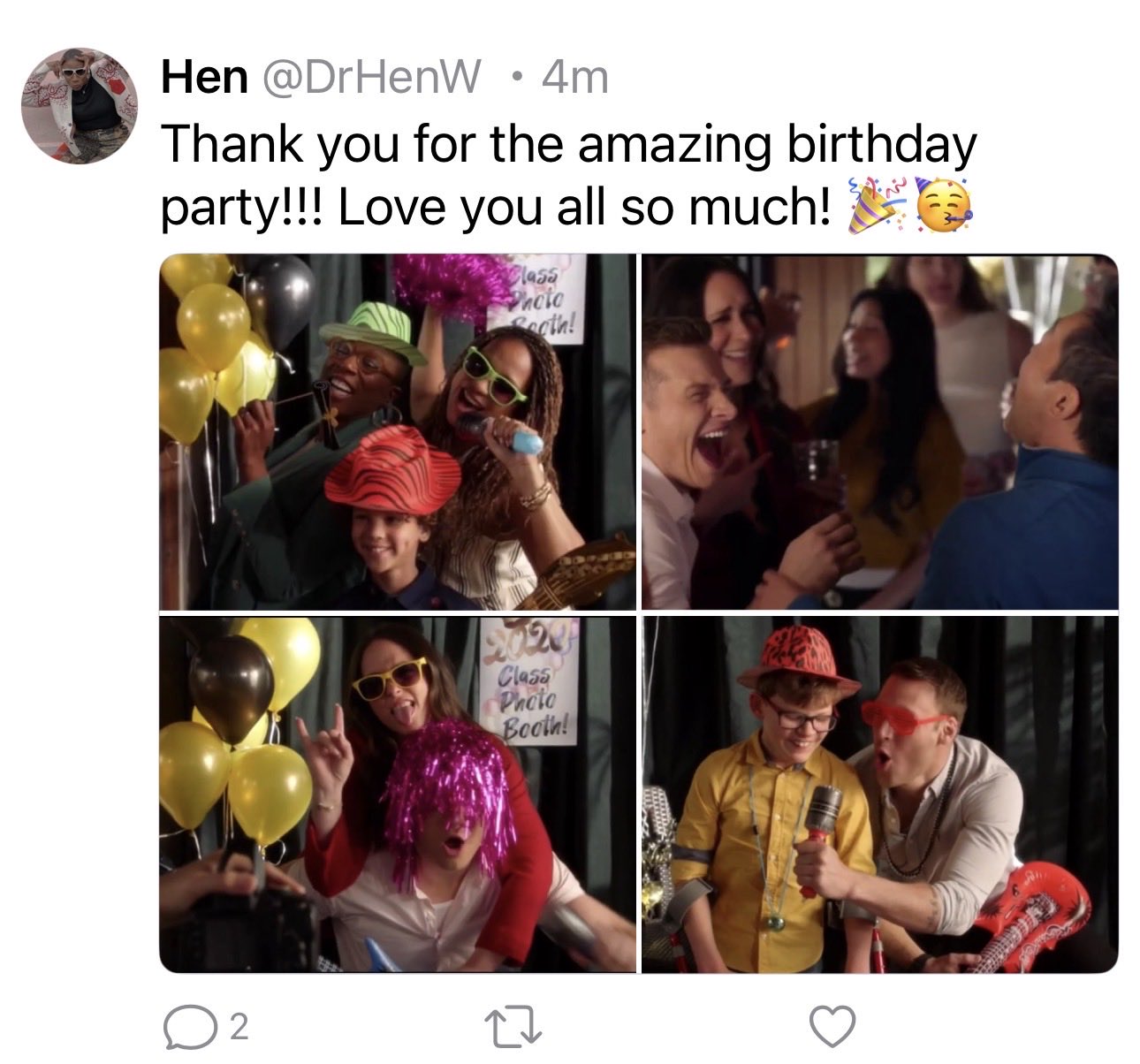Click the partying face emoji
The width and height of the screenshot is (1140, 1064).
(x=942, y=205)
